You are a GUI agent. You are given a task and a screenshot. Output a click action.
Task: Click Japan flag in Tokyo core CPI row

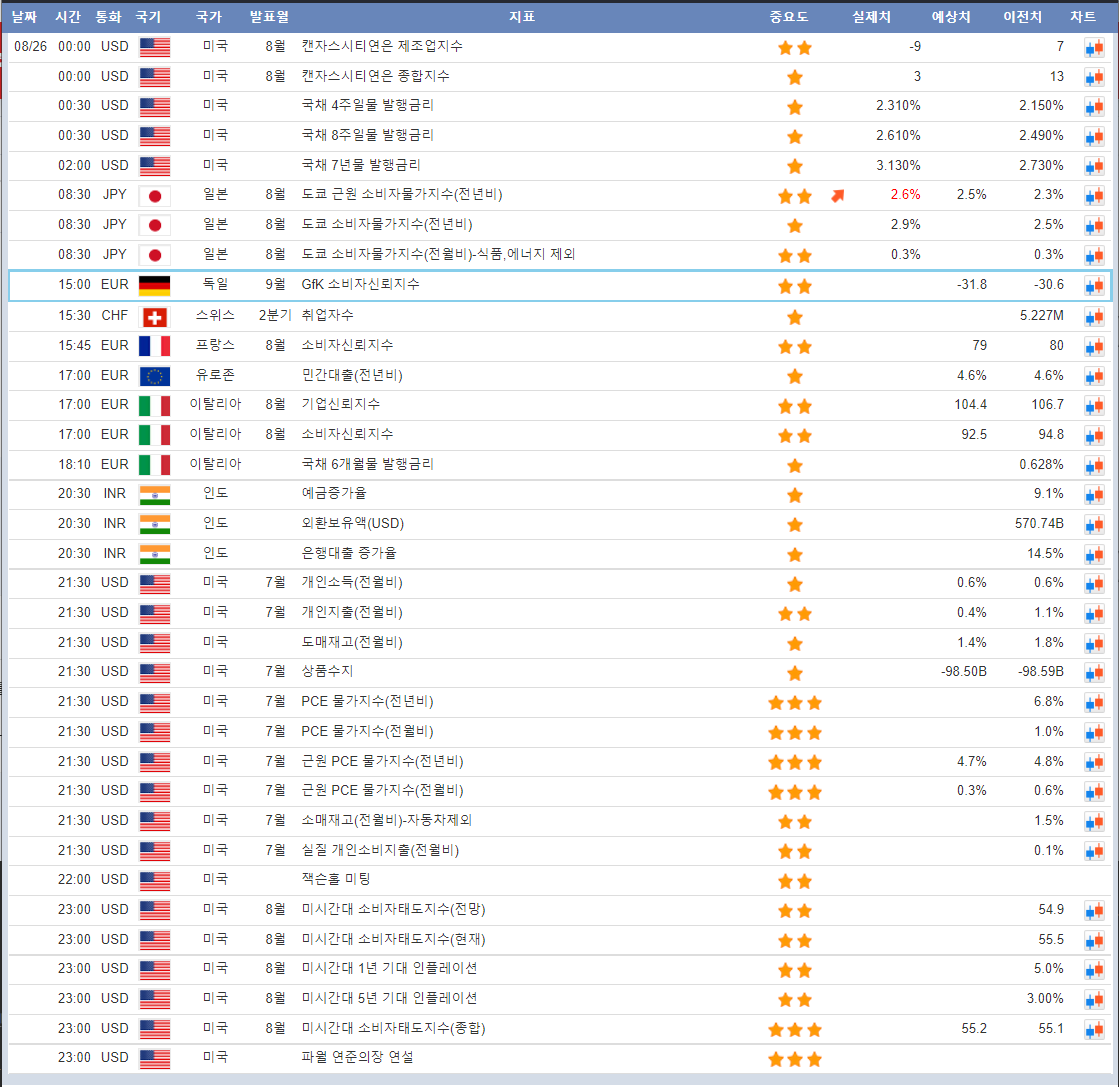(x=154, y=196)
